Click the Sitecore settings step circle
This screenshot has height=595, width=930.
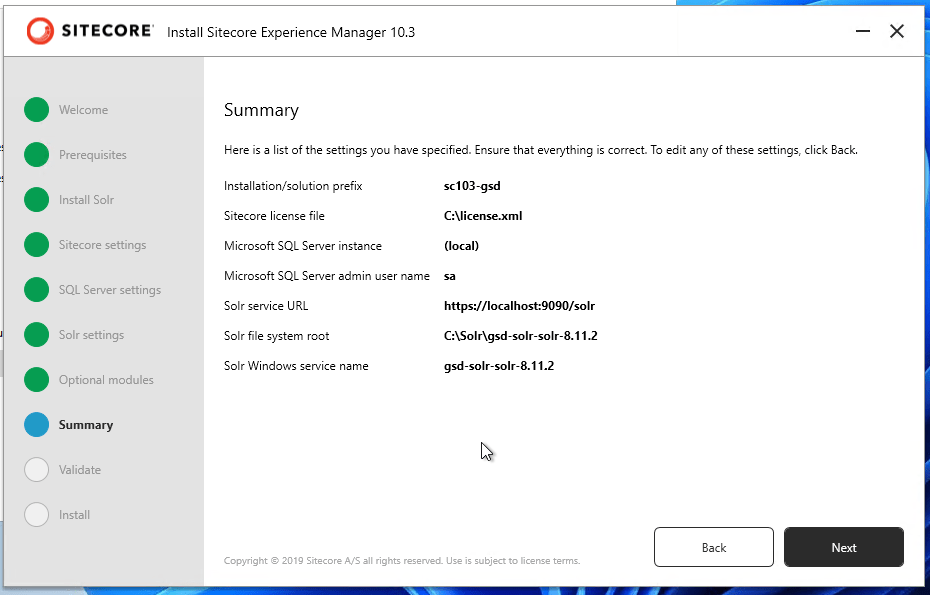pos(37,245)
